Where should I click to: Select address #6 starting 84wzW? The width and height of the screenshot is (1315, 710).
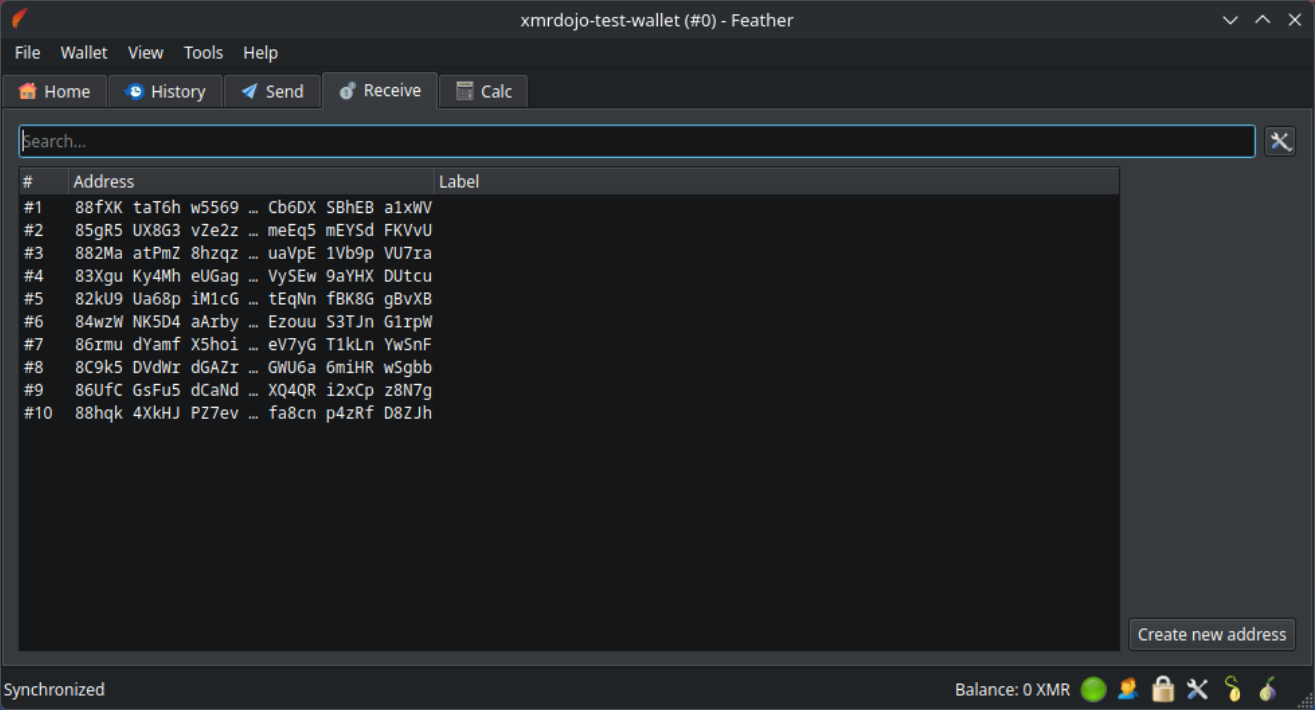tap(569, 322)
